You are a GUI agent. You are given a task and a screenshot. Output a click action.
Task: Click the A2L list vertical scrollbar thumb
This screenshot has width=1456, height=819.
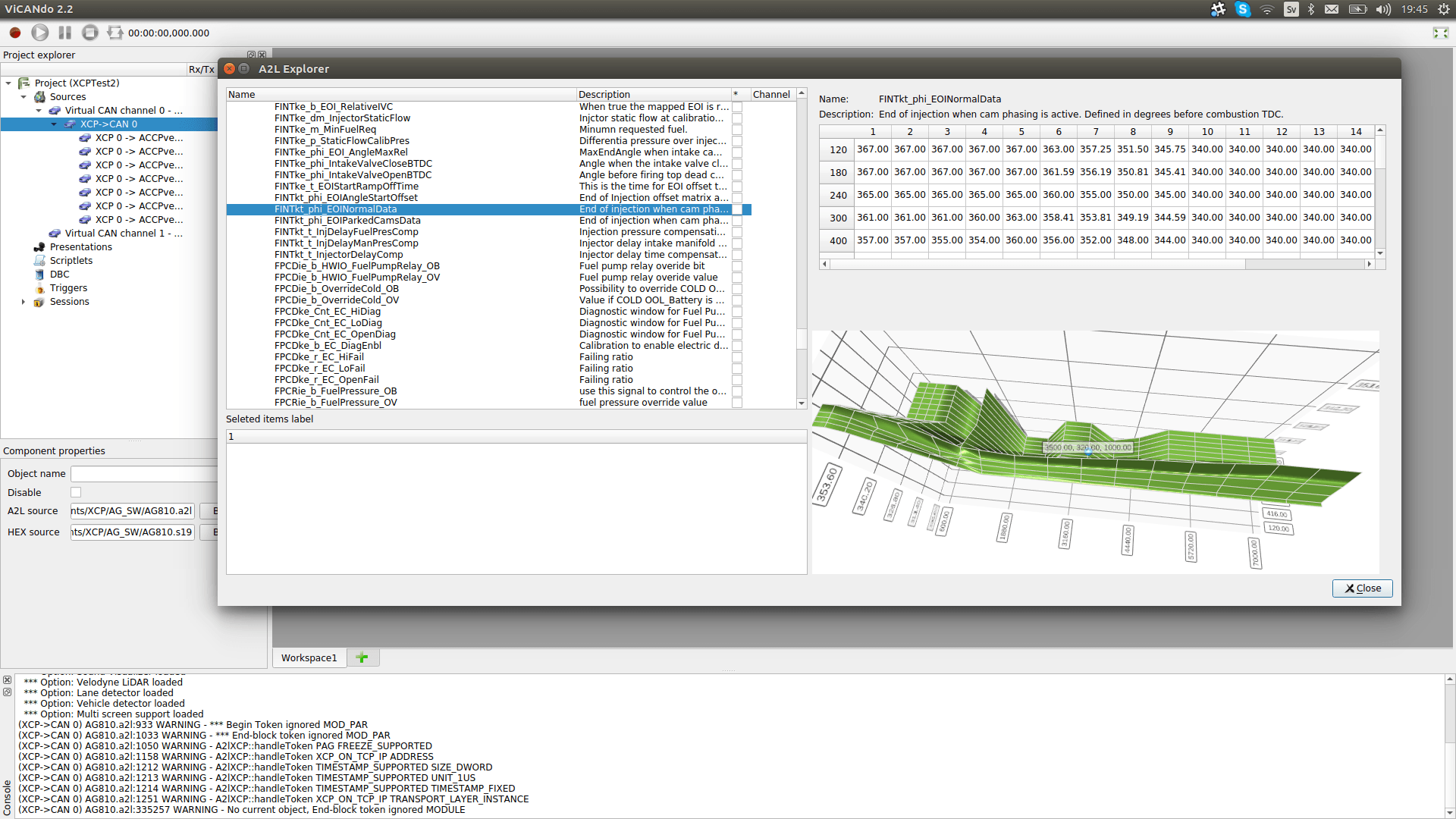pos(802,338)
